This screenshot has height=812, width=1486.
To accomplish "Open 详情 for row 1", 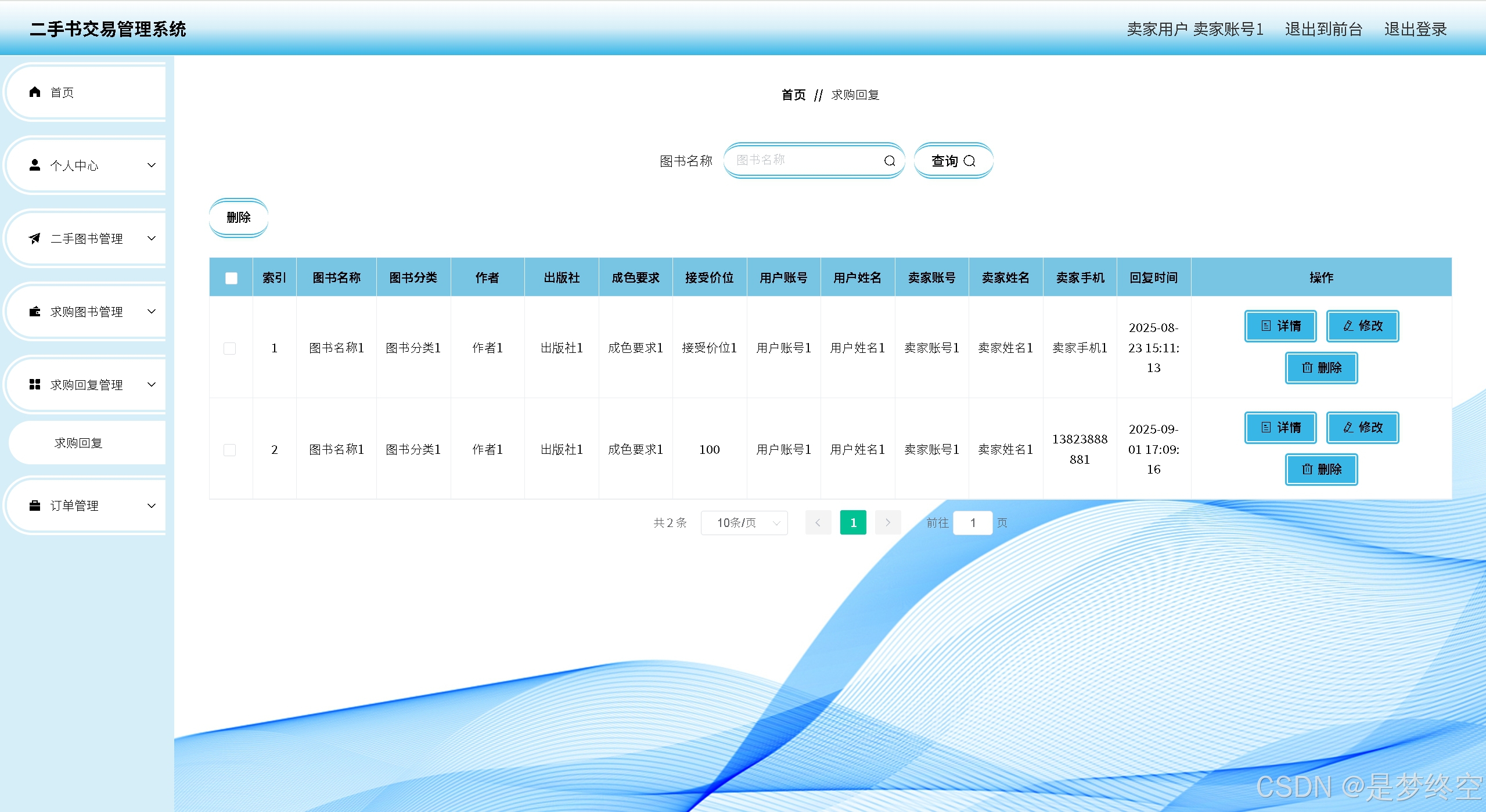I will tap(1280, 326).
